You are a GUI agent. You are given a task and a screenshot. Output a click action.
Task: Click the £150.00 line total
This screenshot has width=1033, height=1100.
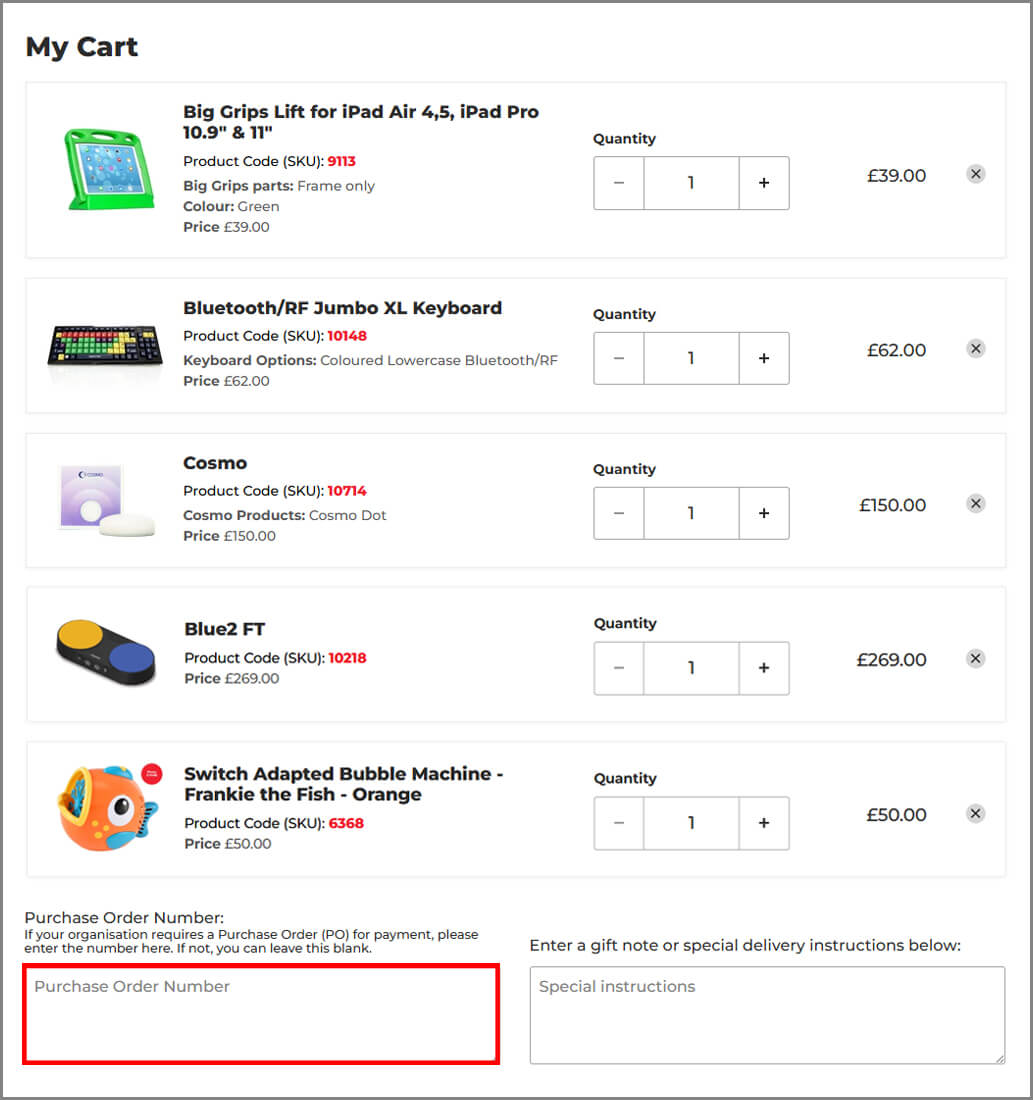[x=893, y=505]
